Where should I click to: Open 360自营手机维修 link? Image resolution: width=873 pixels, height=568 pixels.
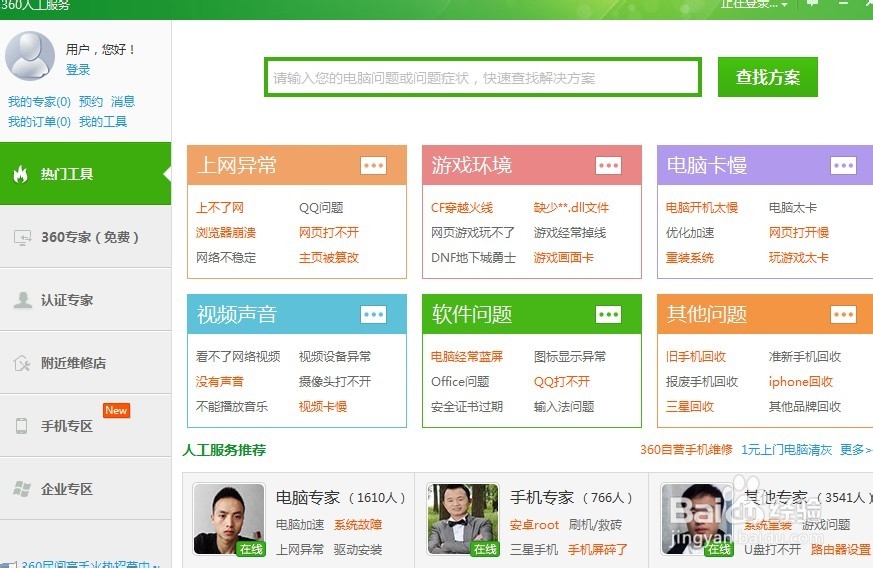686,450
